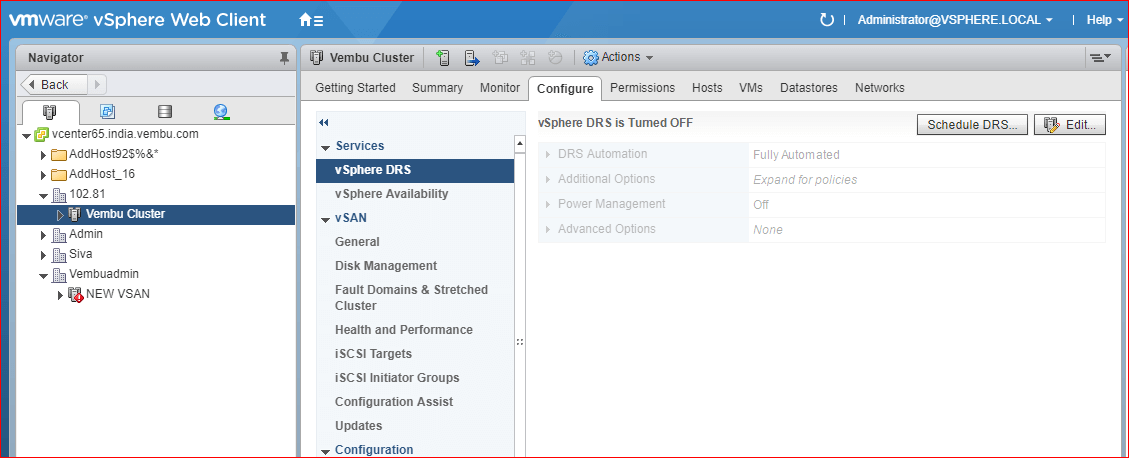The image size is (1129, 458).
Task: Switch to the Monitor tab
Action: point(500,88)
